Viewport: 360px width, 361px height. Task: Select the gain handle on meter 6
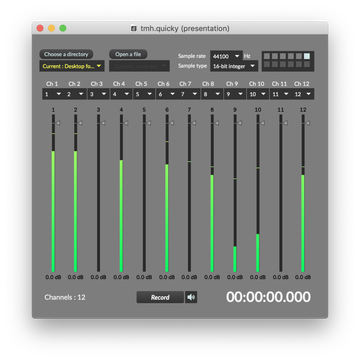pos(172,123)
